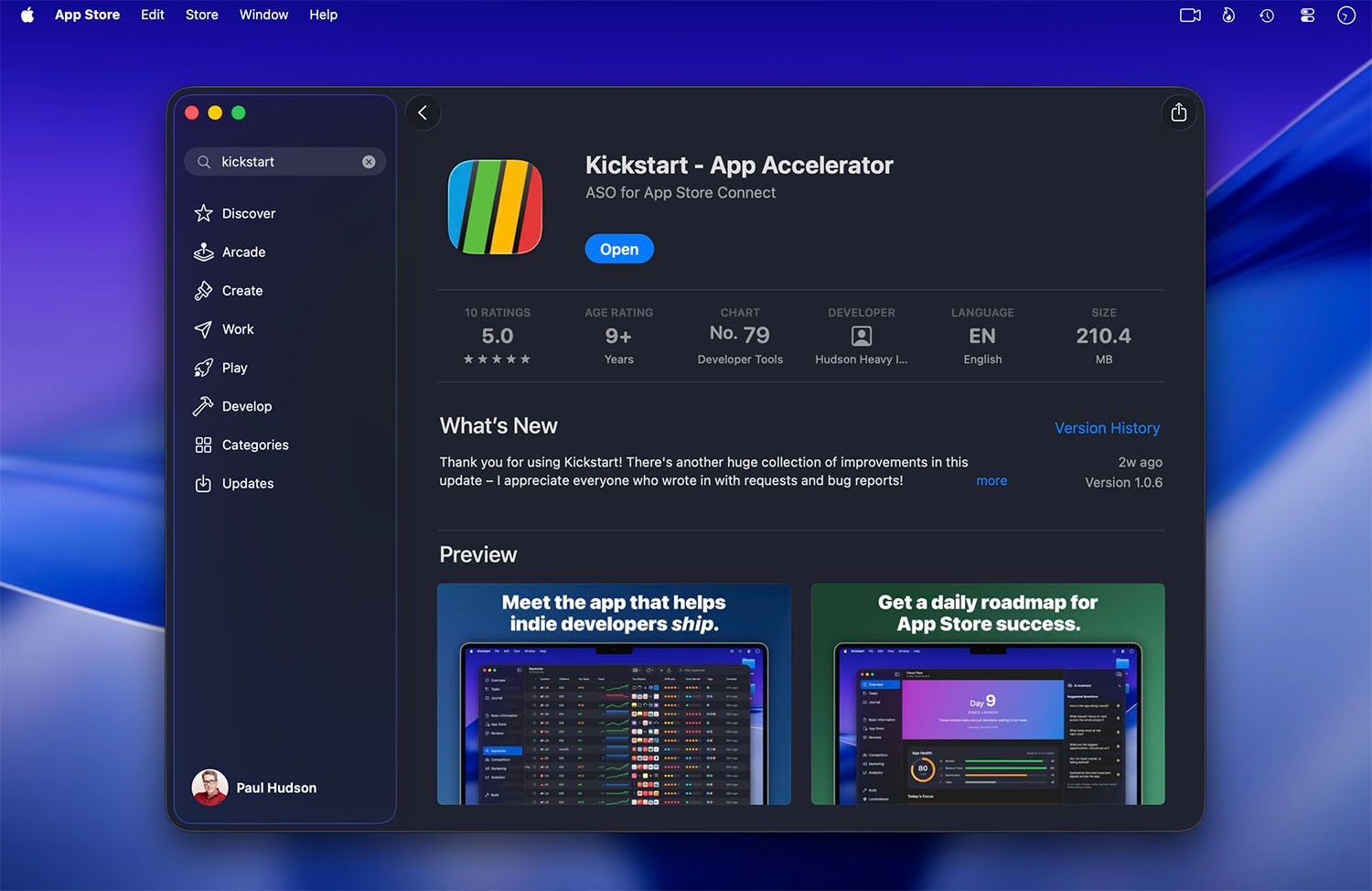Image resolution: width=1372 pixels, height=891 pixels.
Task: Click the five star rating row
Action: tap(497, 360)
